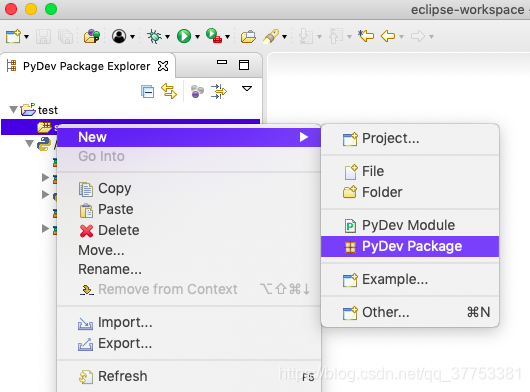530x392 pixels.
Task: Collapse the test project node
Action: point(14,109)
